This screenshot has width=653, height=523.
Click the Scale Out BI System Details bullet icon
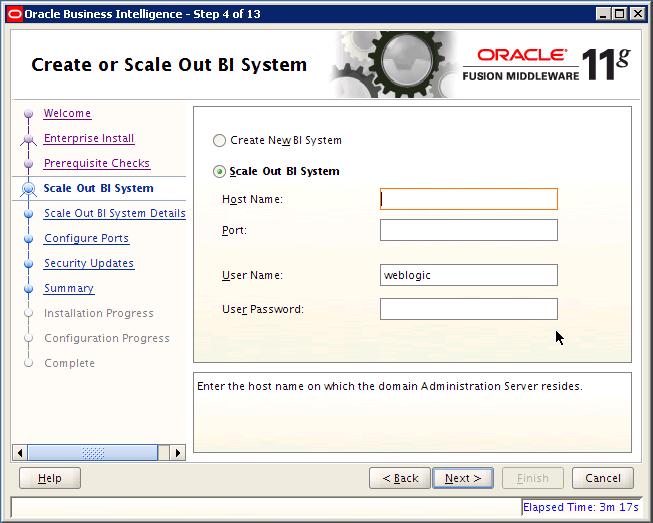28,214
